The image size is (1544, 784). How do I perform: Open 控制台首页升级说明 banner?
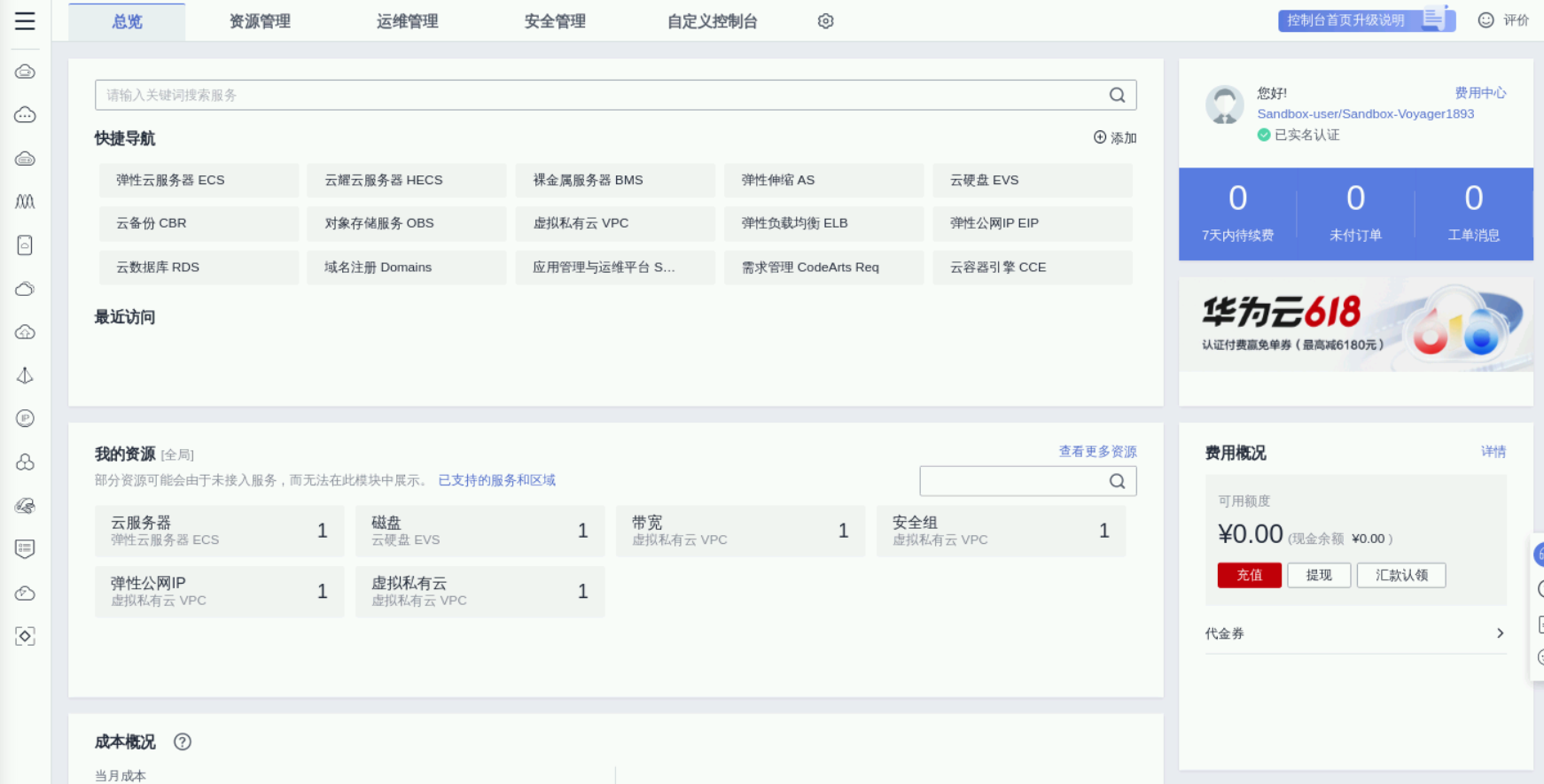1366,20
